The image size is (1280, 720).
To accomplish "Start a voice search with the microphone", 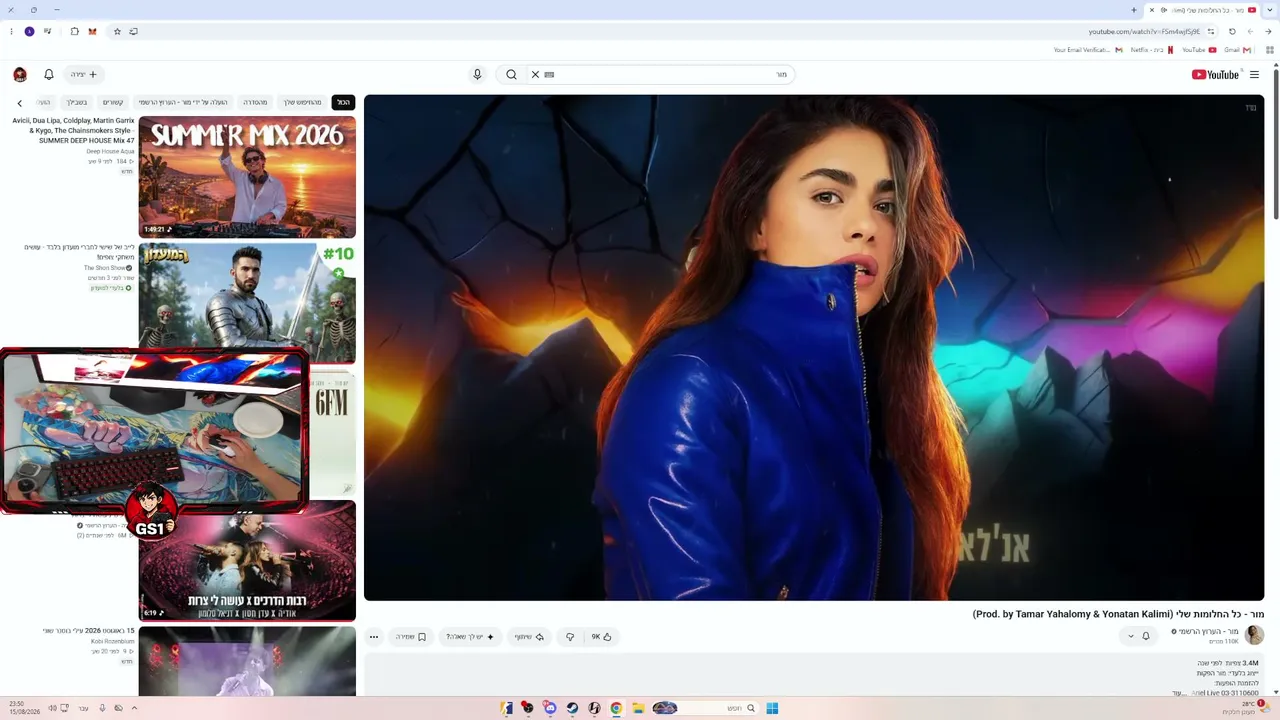I will (x=477, y=74).
